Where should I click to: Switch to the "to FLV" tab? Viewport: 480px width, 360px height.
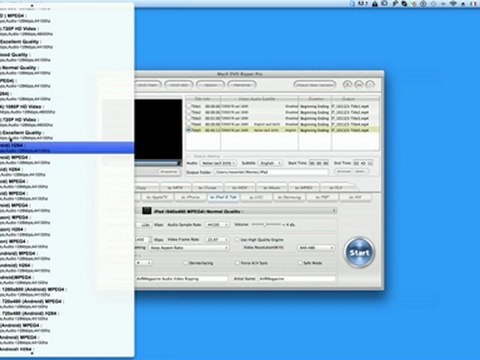point(336,188)
